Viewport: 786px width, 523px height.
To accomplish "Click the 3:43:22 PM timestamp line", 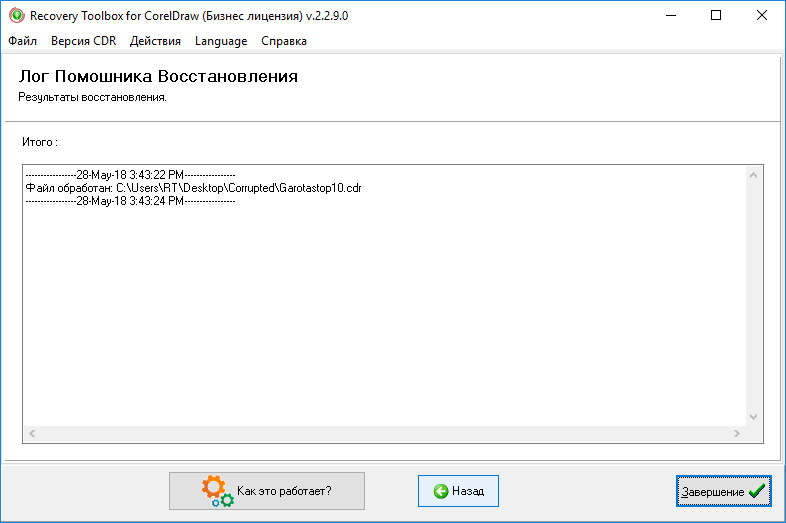I will [x=130, y=175].
